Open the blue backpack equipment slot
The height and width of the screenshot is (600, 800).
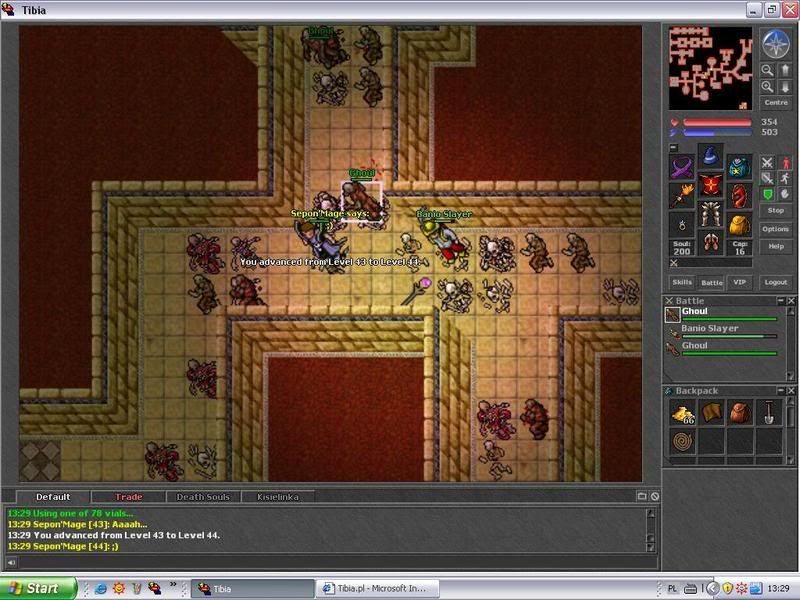tap(739, 167)
